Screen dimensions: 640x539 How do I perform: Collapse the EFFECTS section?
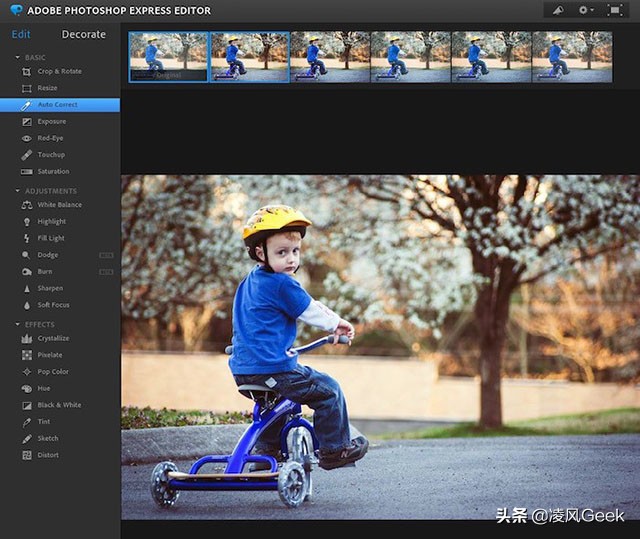pos(17,324)
